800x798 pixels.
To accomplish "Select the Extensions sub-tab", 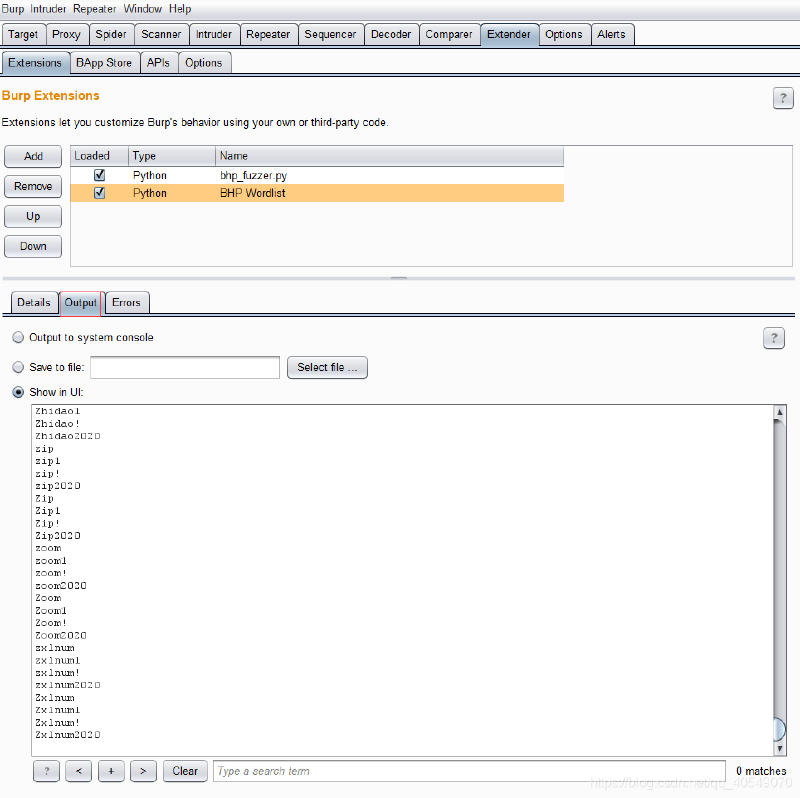I will point(35,63).
